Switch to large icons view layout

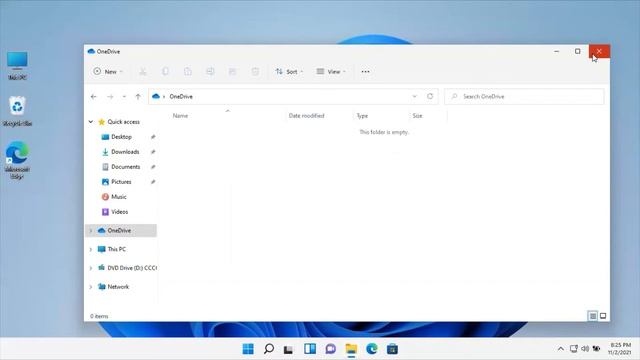603,316
